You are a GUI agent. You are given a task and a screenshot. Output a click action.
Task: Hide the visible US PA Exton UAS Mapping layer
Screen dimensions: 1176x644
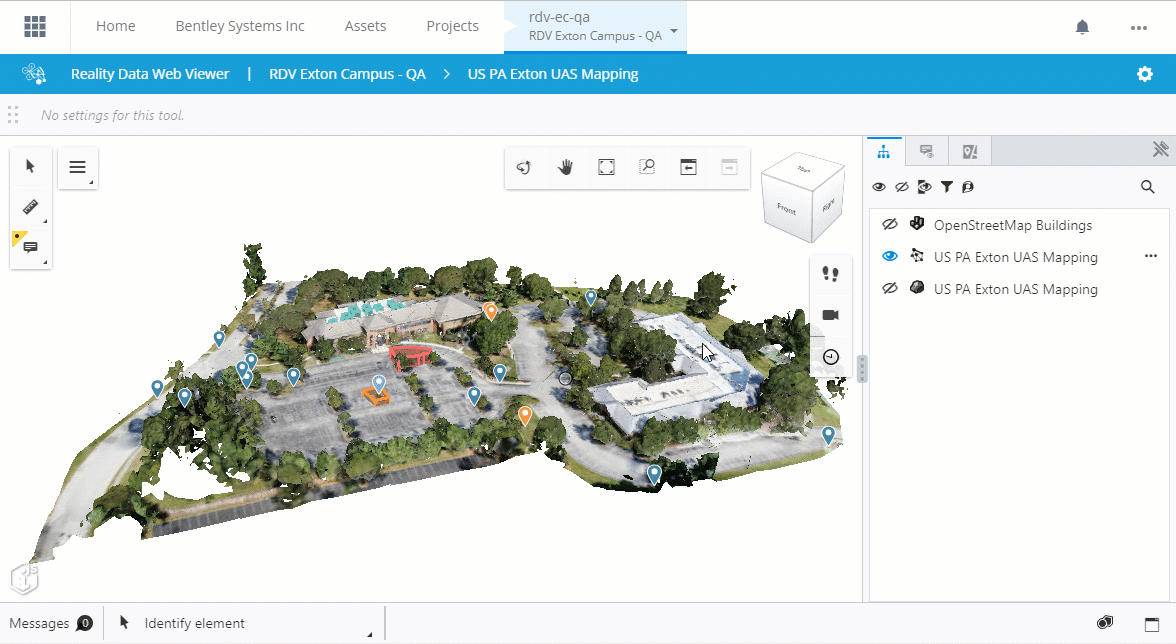tap(890, 256)
